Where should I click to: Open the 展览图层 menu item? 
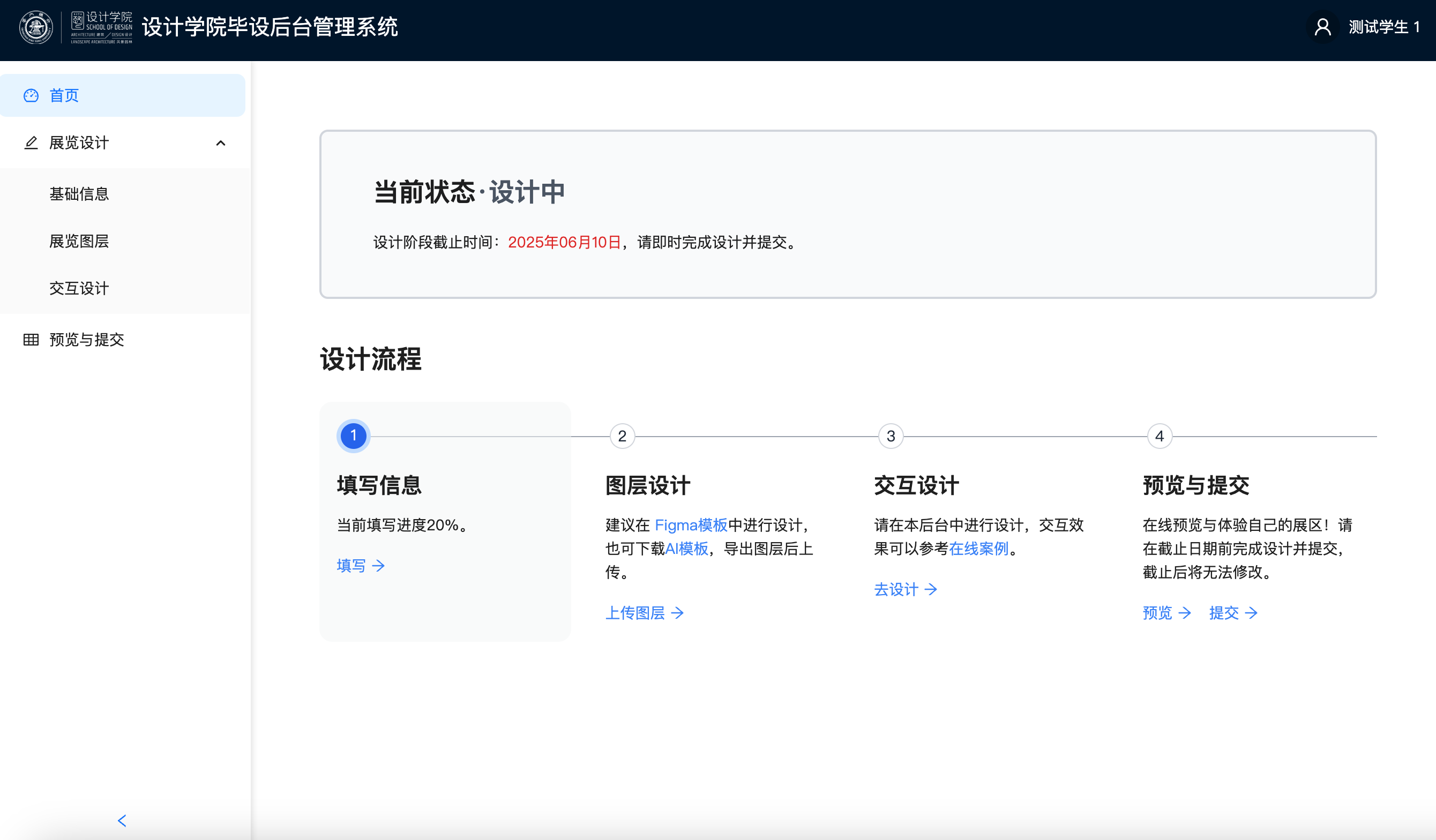point(79,241)
